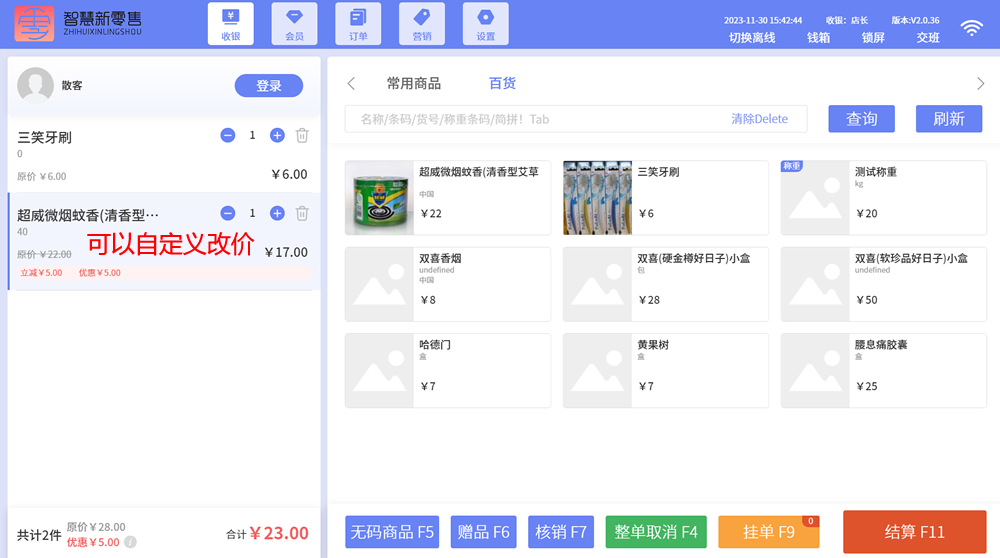Open the 设置 settings module
Viewport: 1000px width, 558px height.
[485, 24]
